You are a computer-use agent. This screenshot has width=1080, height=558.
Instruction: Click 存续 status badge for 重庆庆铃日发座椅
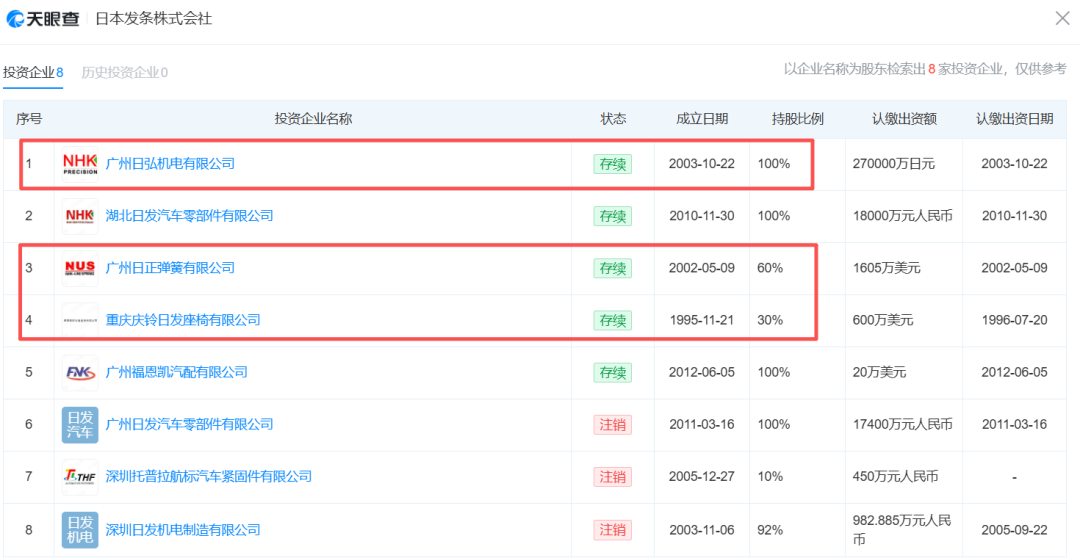(613, 320)
